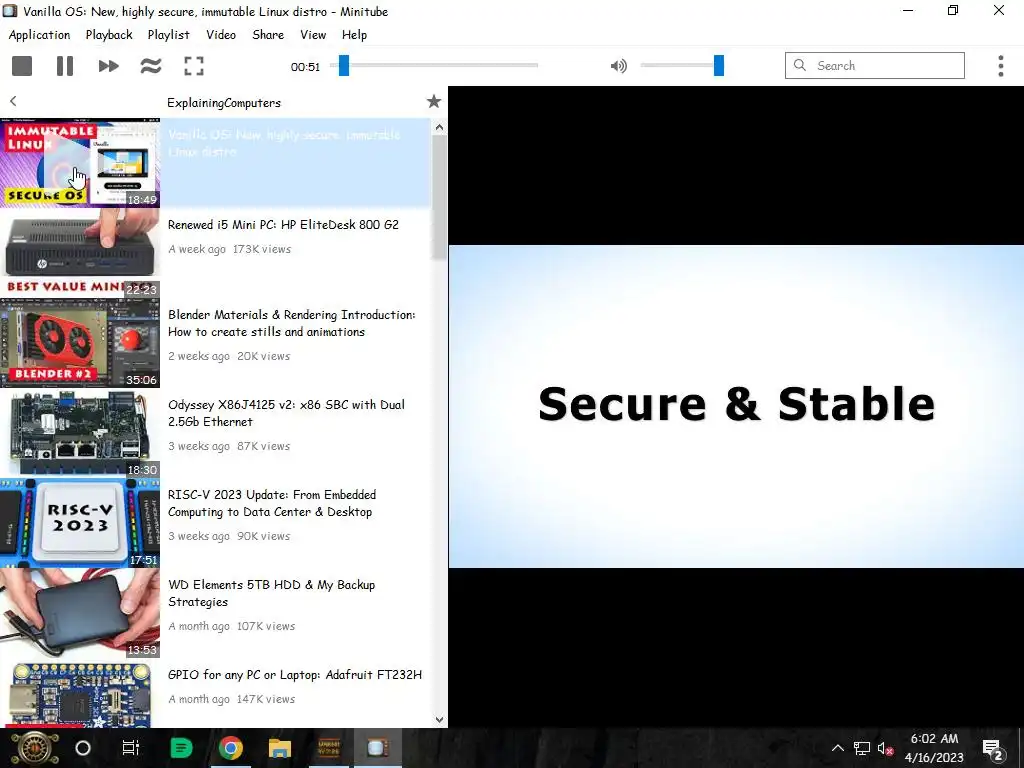Open the three-dot overflow menu
Viewport: 1024px width, 768px height.
click(x=1000, y=66)
